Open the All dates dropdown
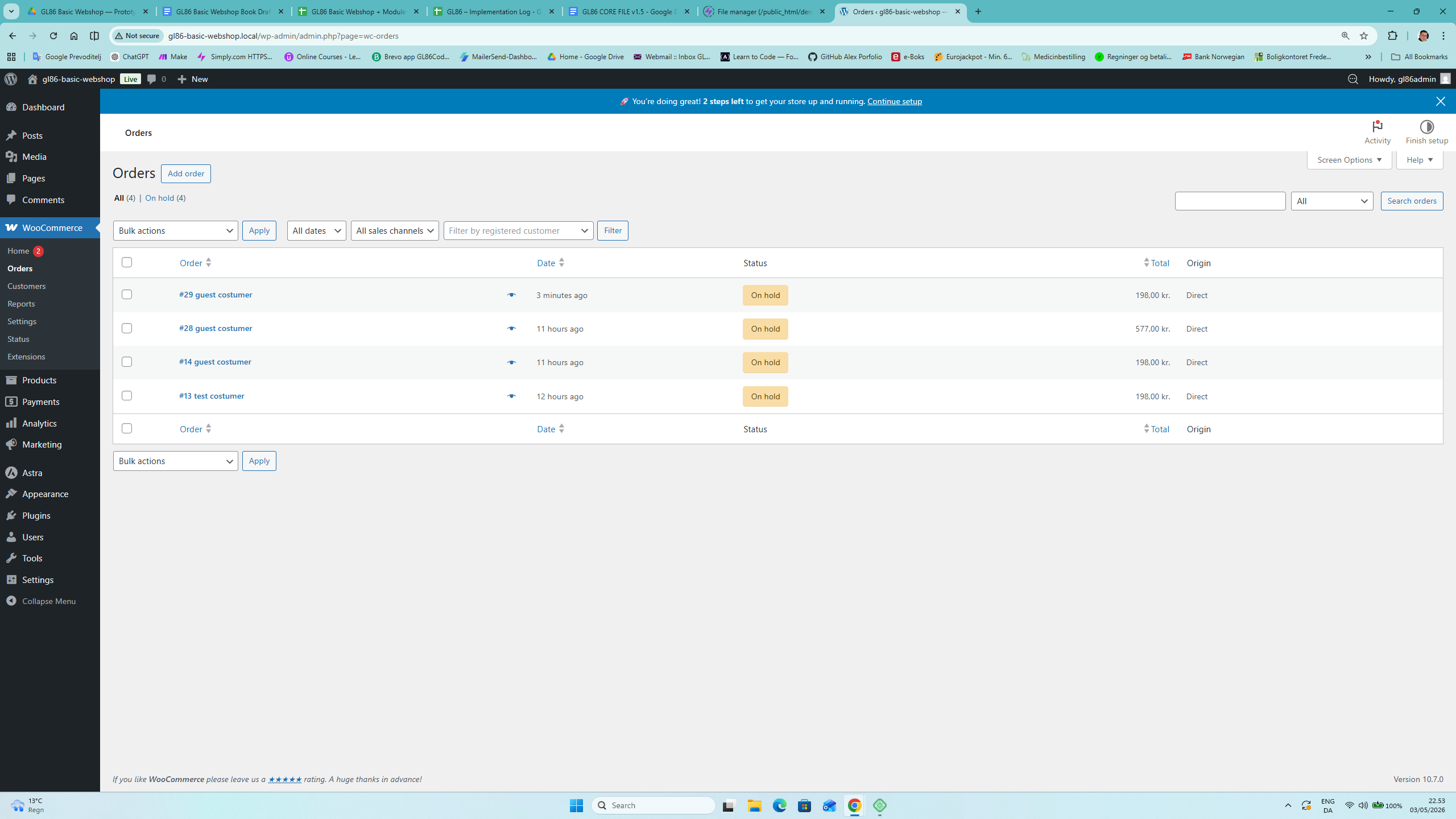 coord(316,230)
